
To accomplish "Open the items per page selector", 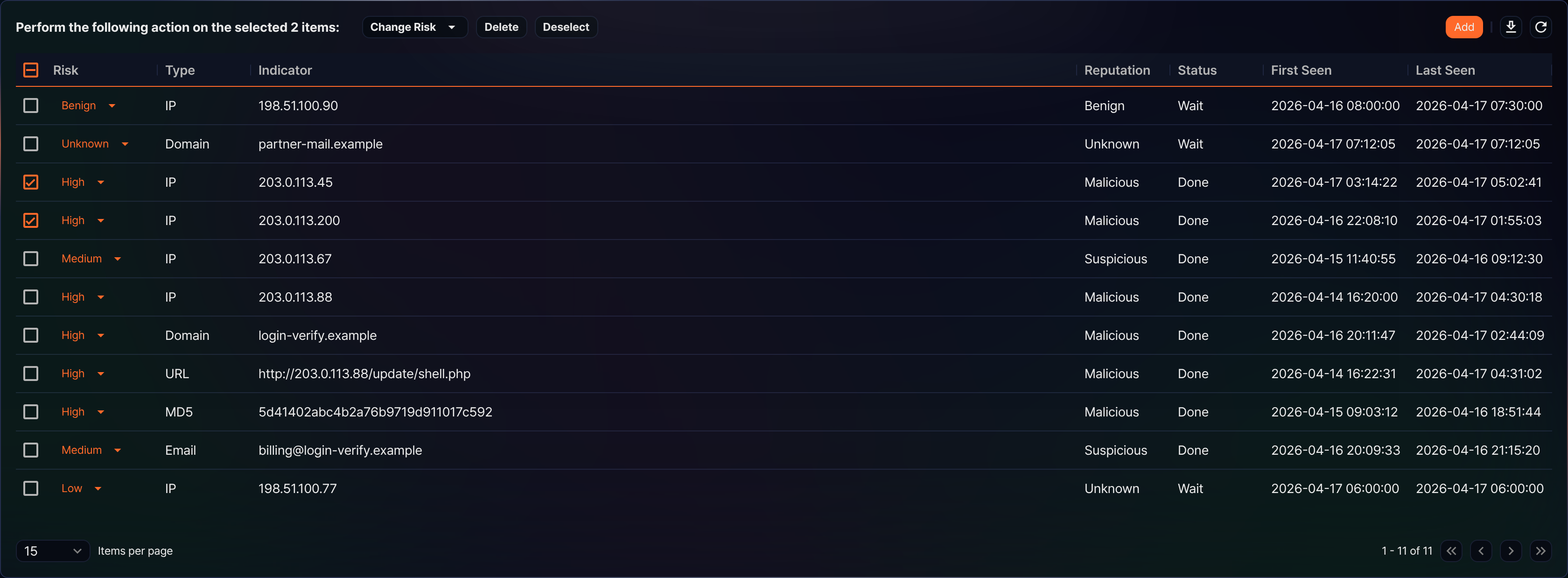I will click(x=53, y=550).
